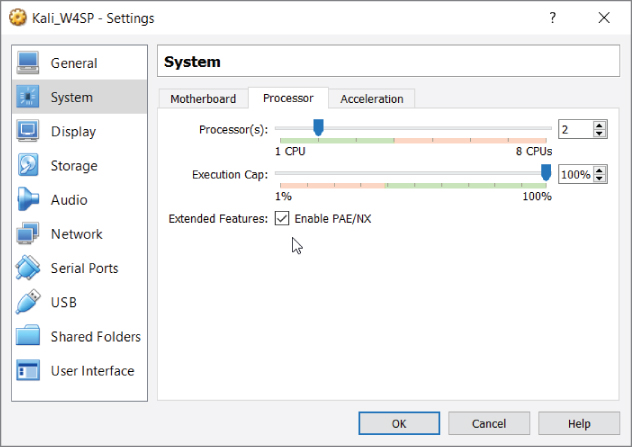Image resolution: width=632 pixels, height=447 pixels.
Task: Lower execution cap with down arrow
Action: (599, 179)
